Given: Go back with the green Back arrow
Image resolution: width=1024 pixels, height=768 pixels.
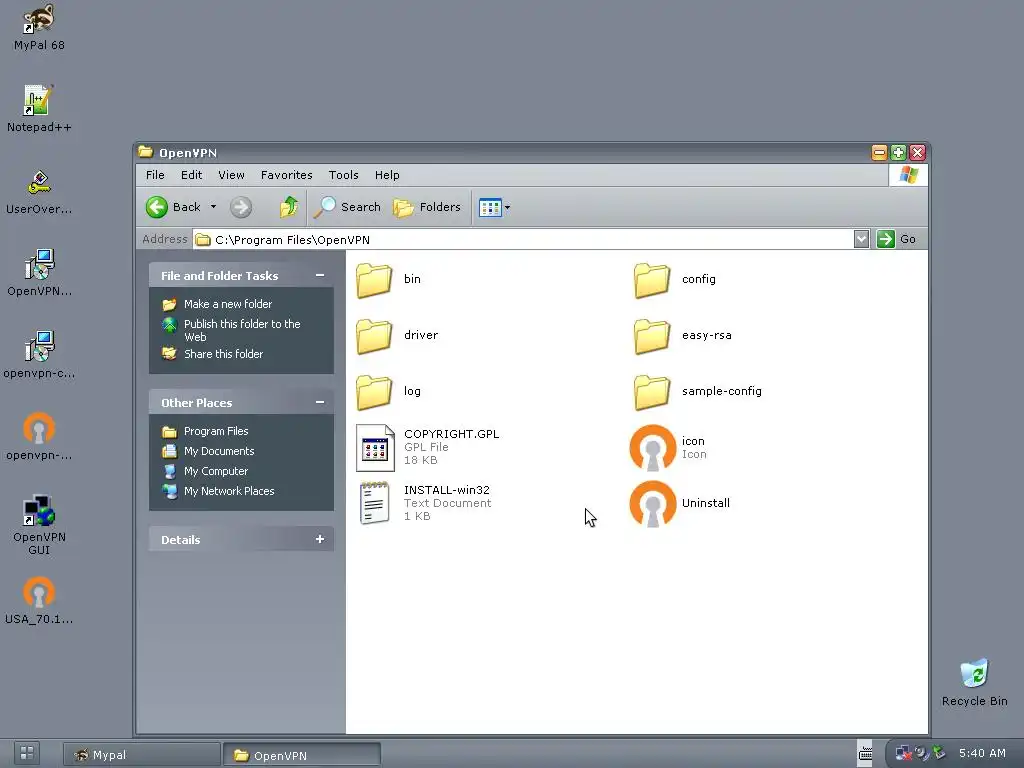Looking at the screenshot, I should coord(172,207).
